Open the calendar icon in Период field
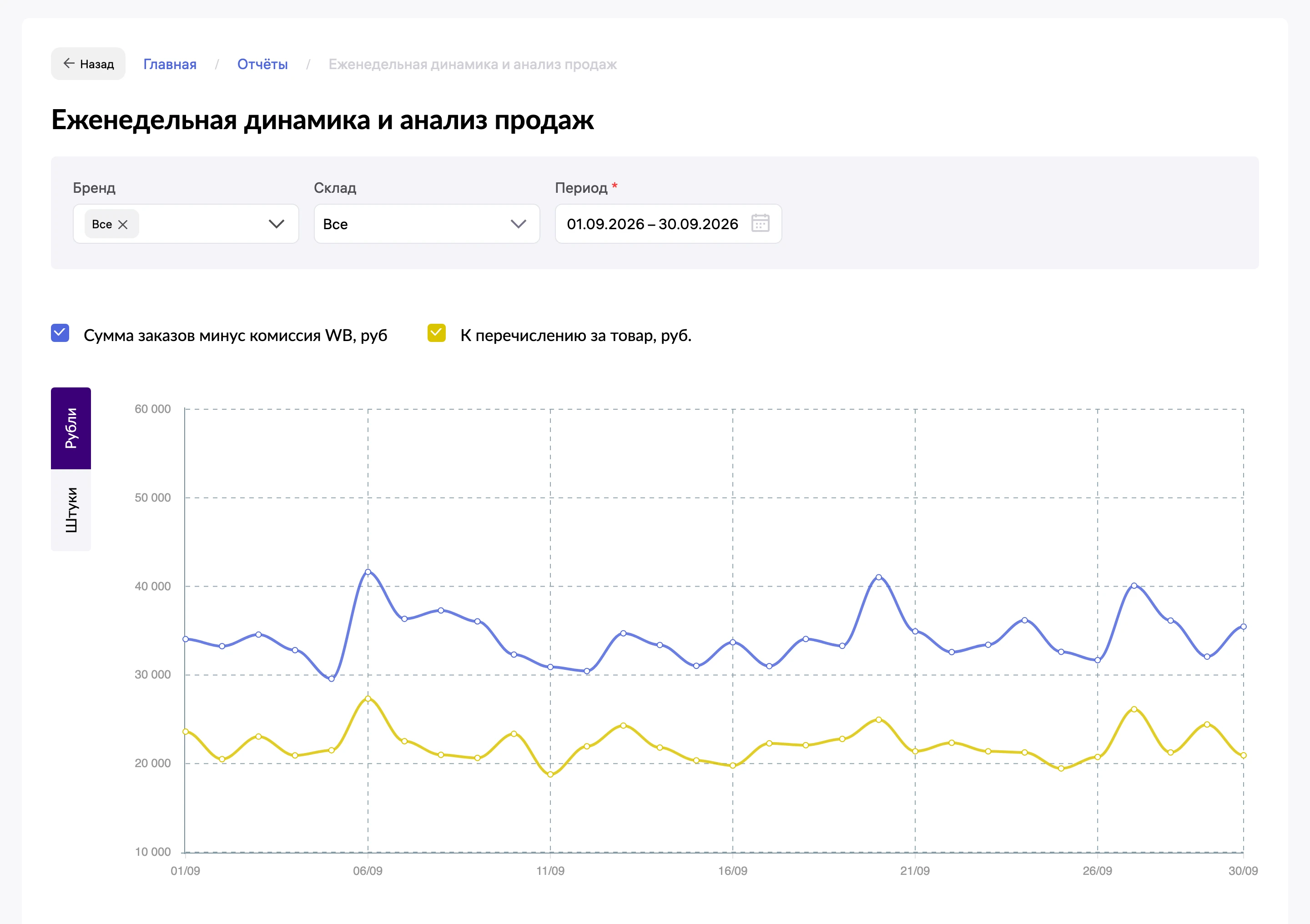The image size is (1310, 924). coord(760,223)
